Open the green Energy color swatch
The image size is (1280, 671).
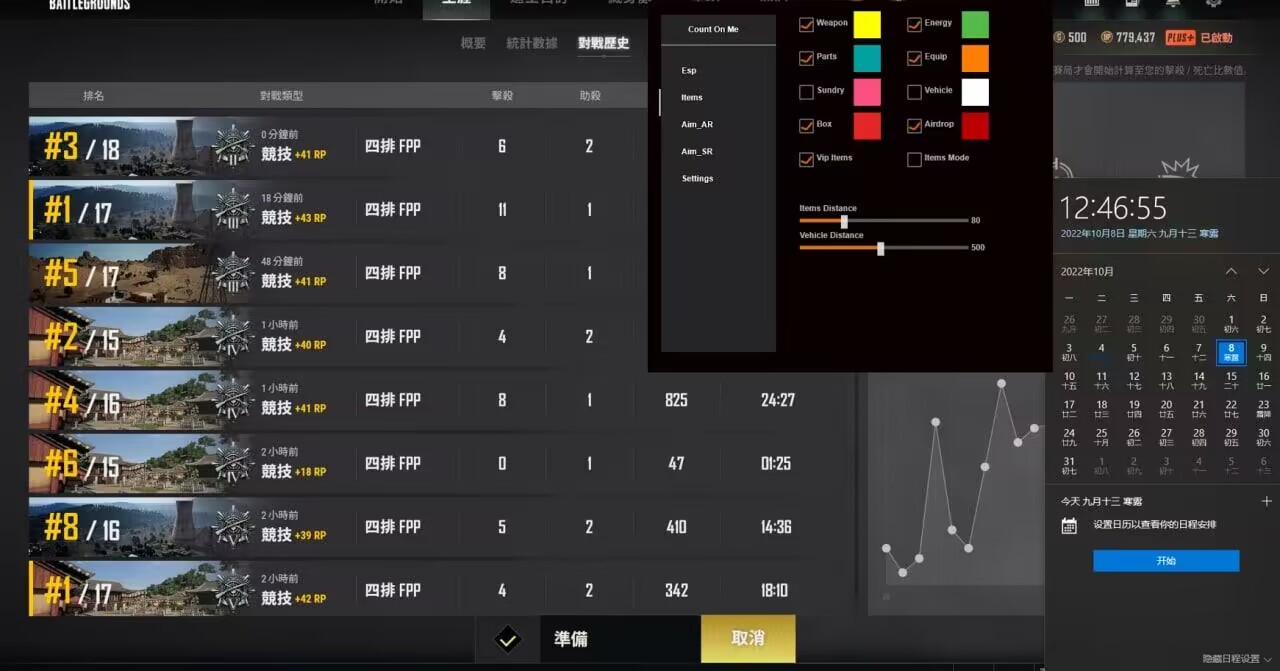point(975,25)
